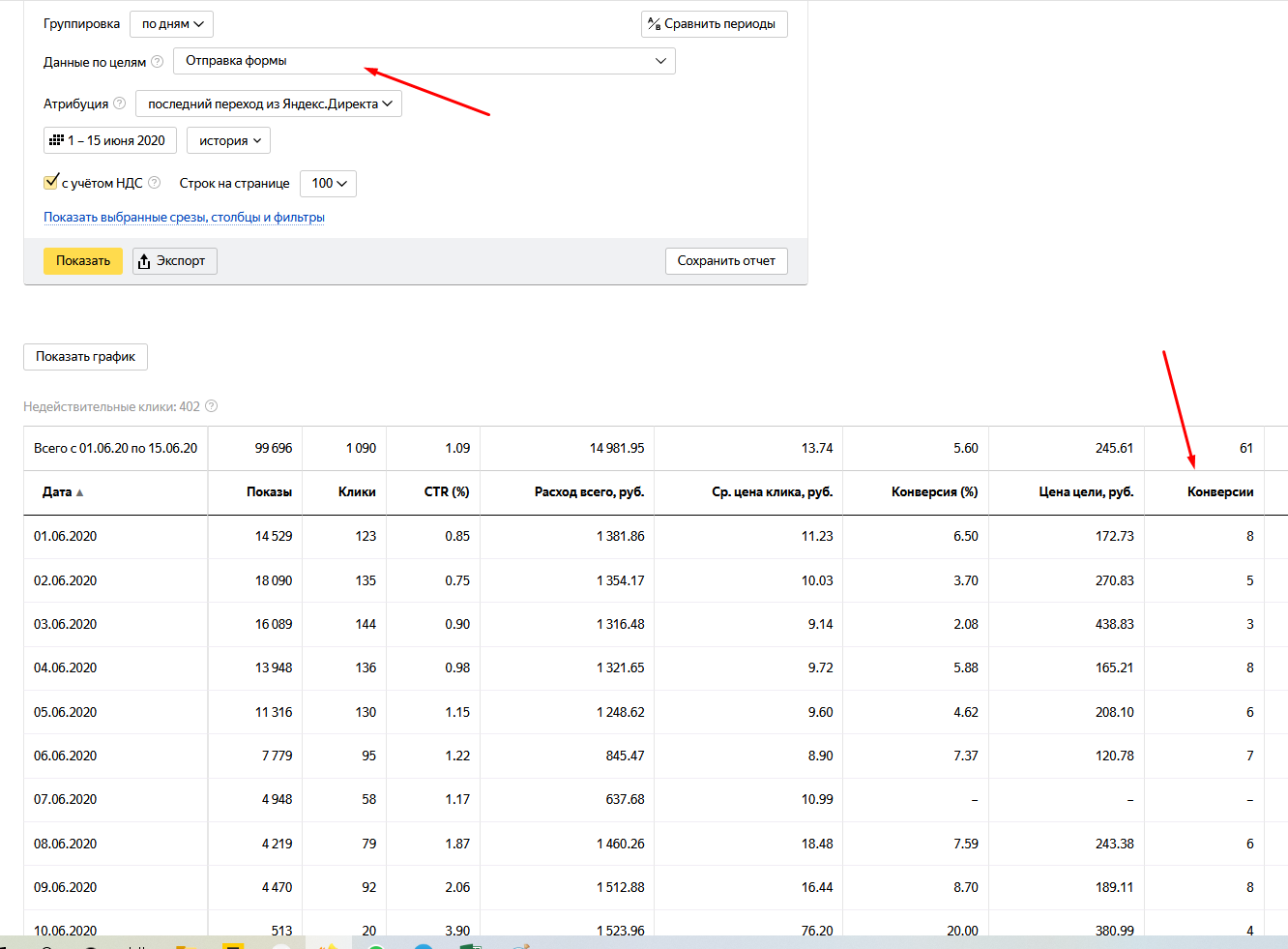Screen dimensions: 1288x949
Task: Open attribution dropdown последний переход из Яндекс.Директа
Action: 269,104
